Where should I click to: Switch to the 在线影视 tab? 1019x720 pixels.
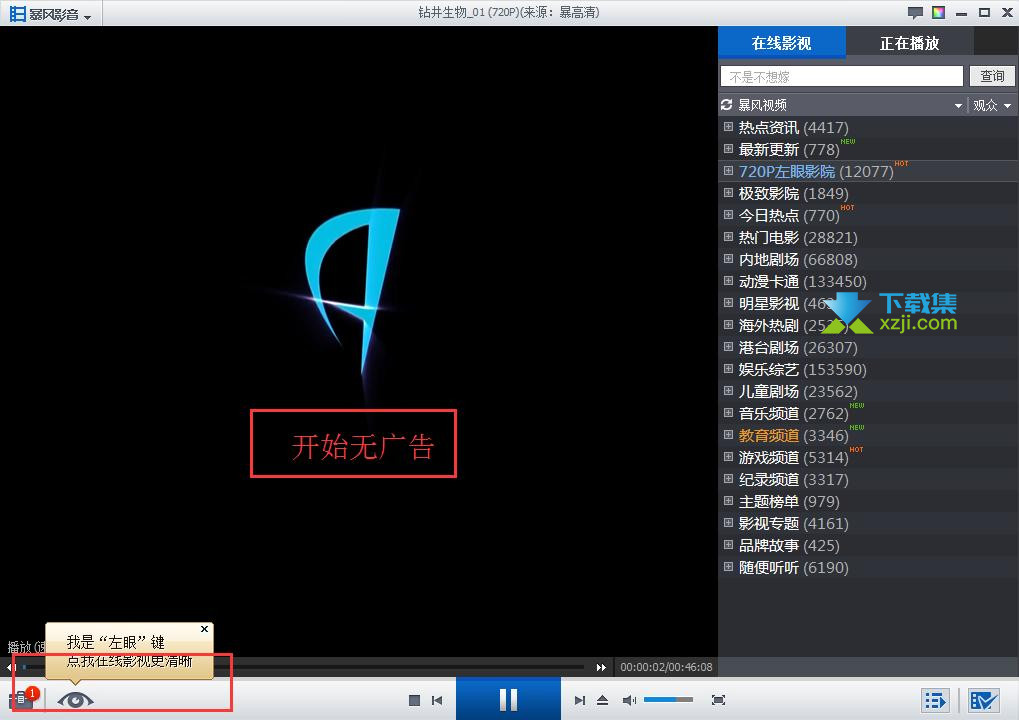[x=781, y=43]
